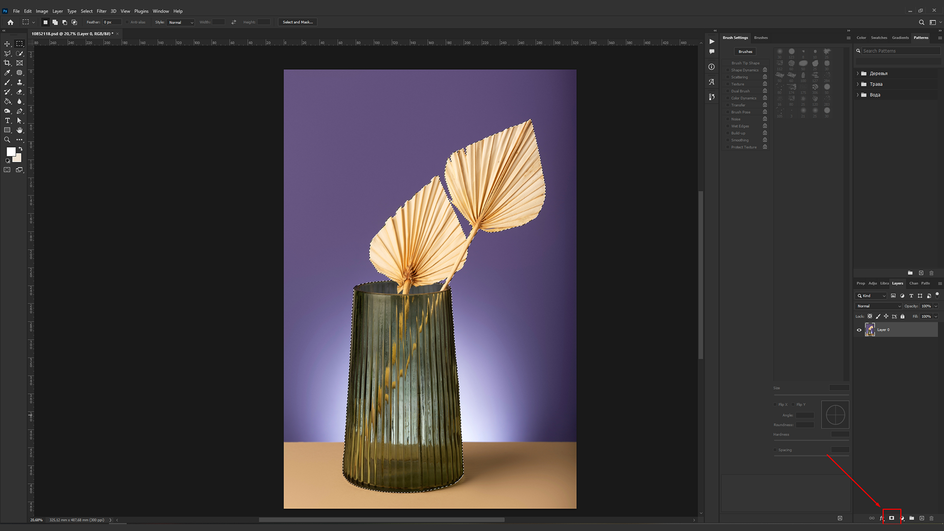The height and width of the screenshot is (531, 944).
Task: Select the Rectangle shape tool
Action: (x=7, y=130)
